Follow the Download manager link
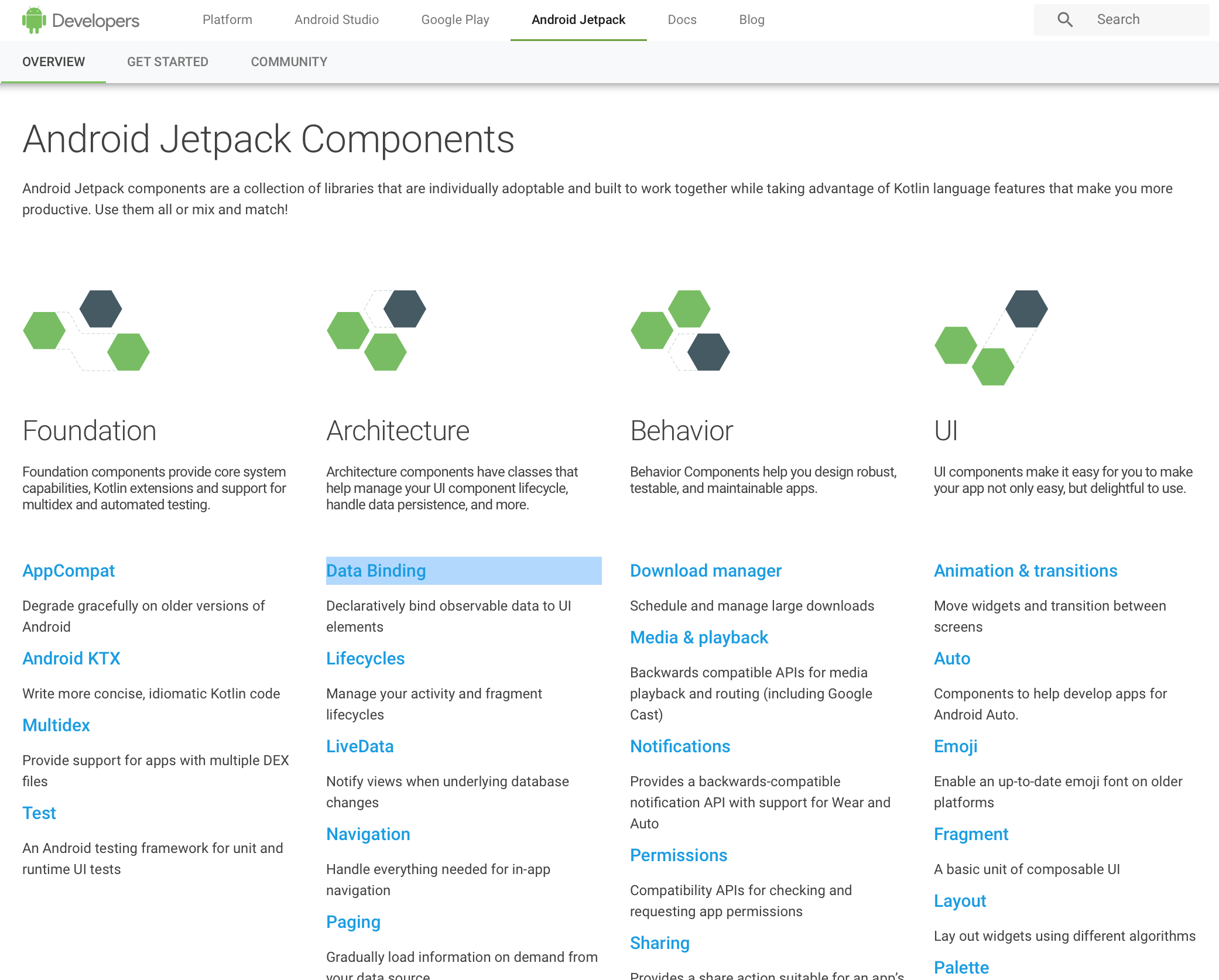 (706, 571)
